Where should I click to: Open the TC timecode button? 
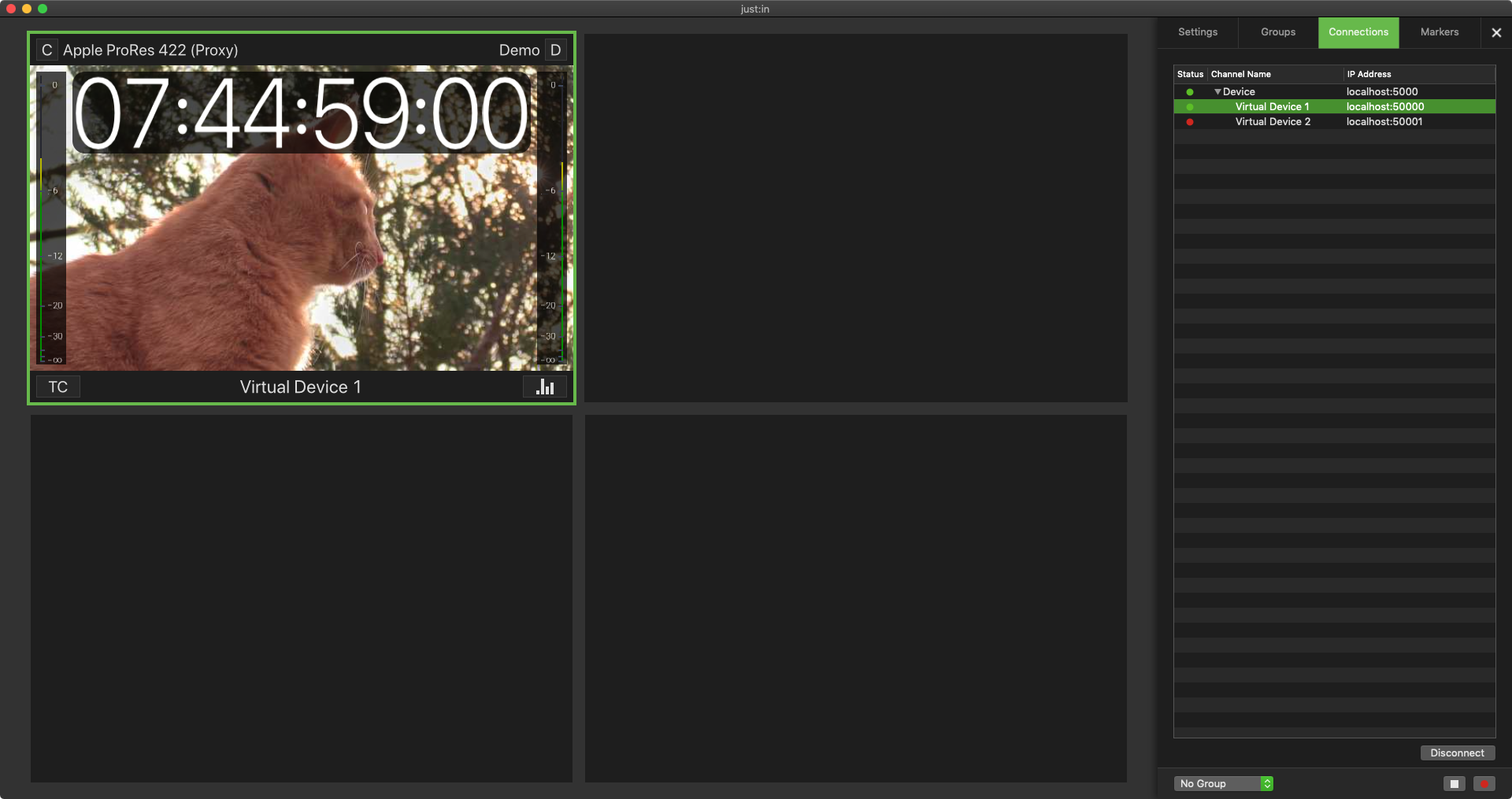point(58,387)
